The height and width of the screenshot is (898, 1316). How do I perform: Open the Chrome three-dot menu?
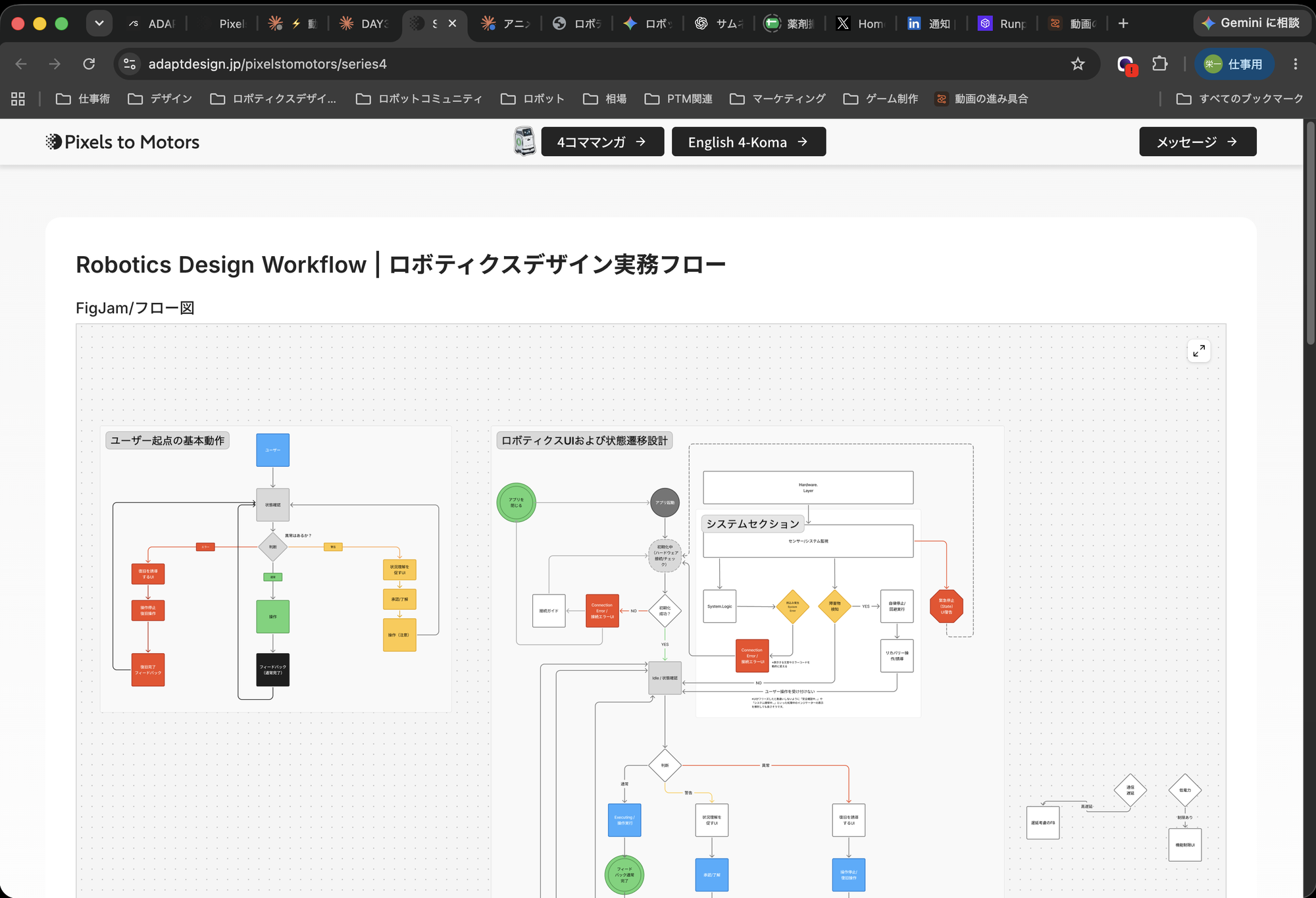pos(1295,64)
